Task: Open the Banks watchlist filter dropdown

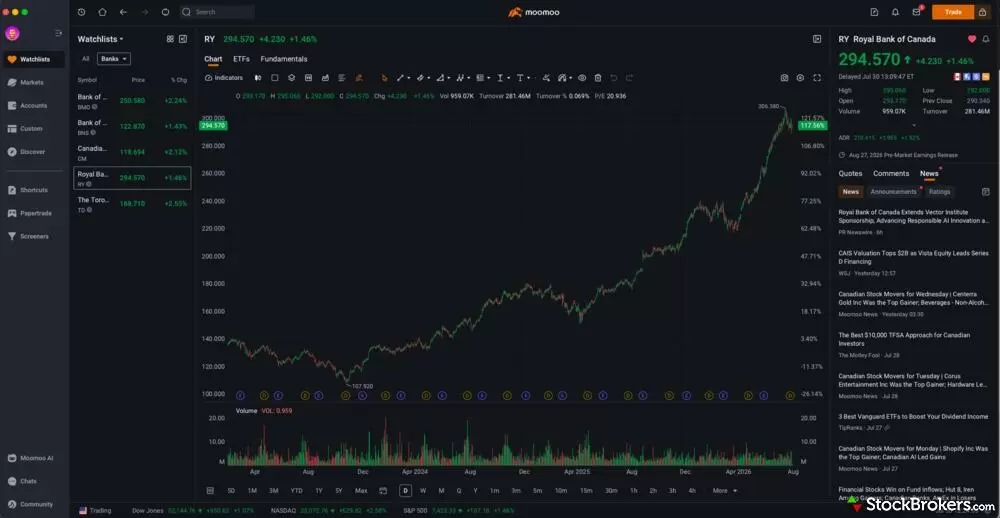Action: tap(114, 59)
